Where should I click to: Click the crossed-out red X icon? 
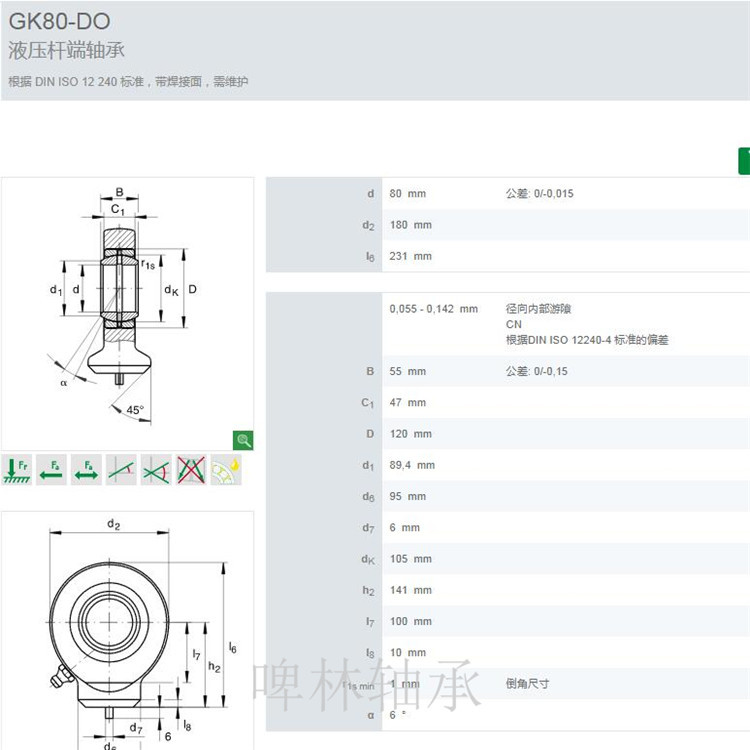click(191, 470)
